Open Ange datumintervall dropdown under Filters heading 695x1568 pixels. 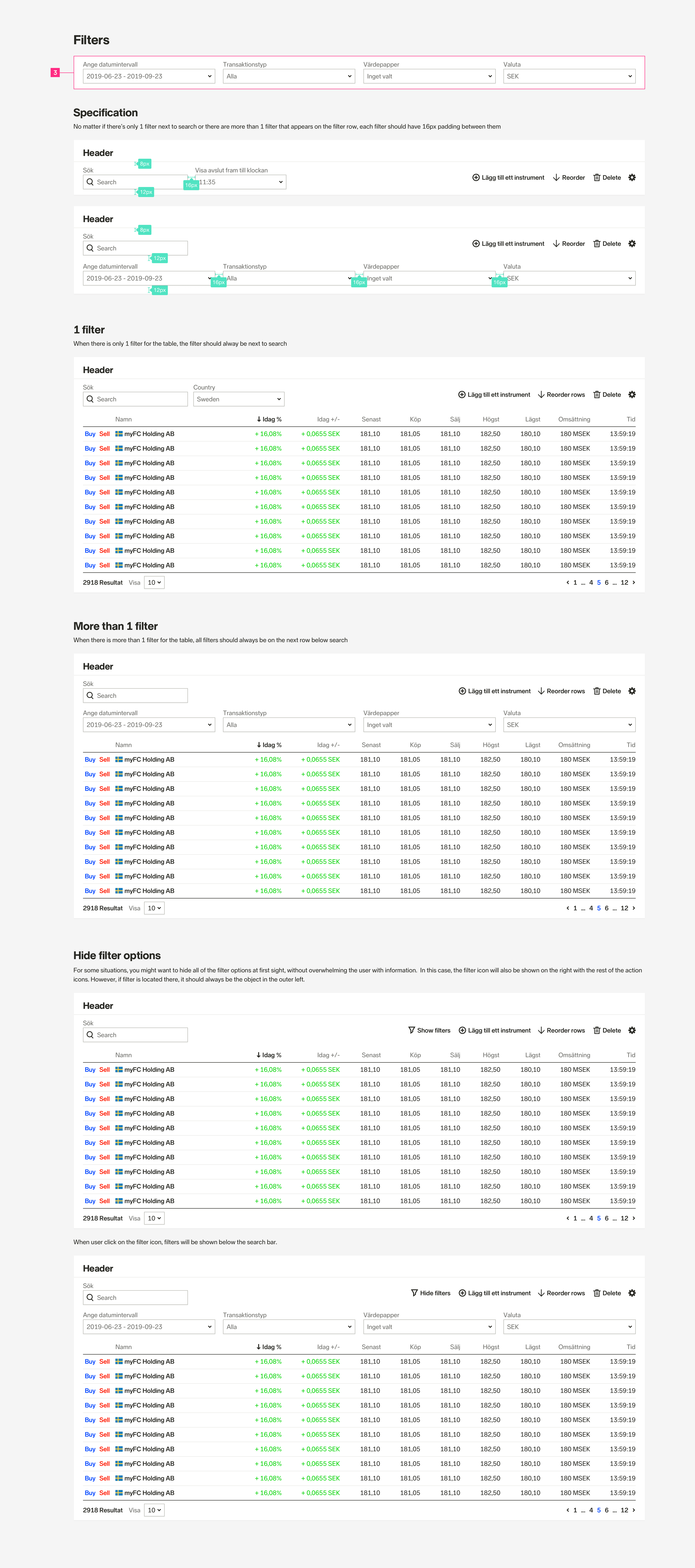tap(149, 76)
